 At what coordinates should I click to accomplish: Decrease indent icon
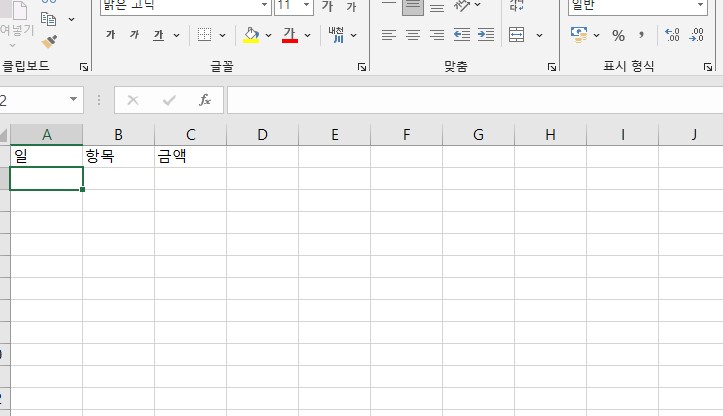(x=462, y=35)
